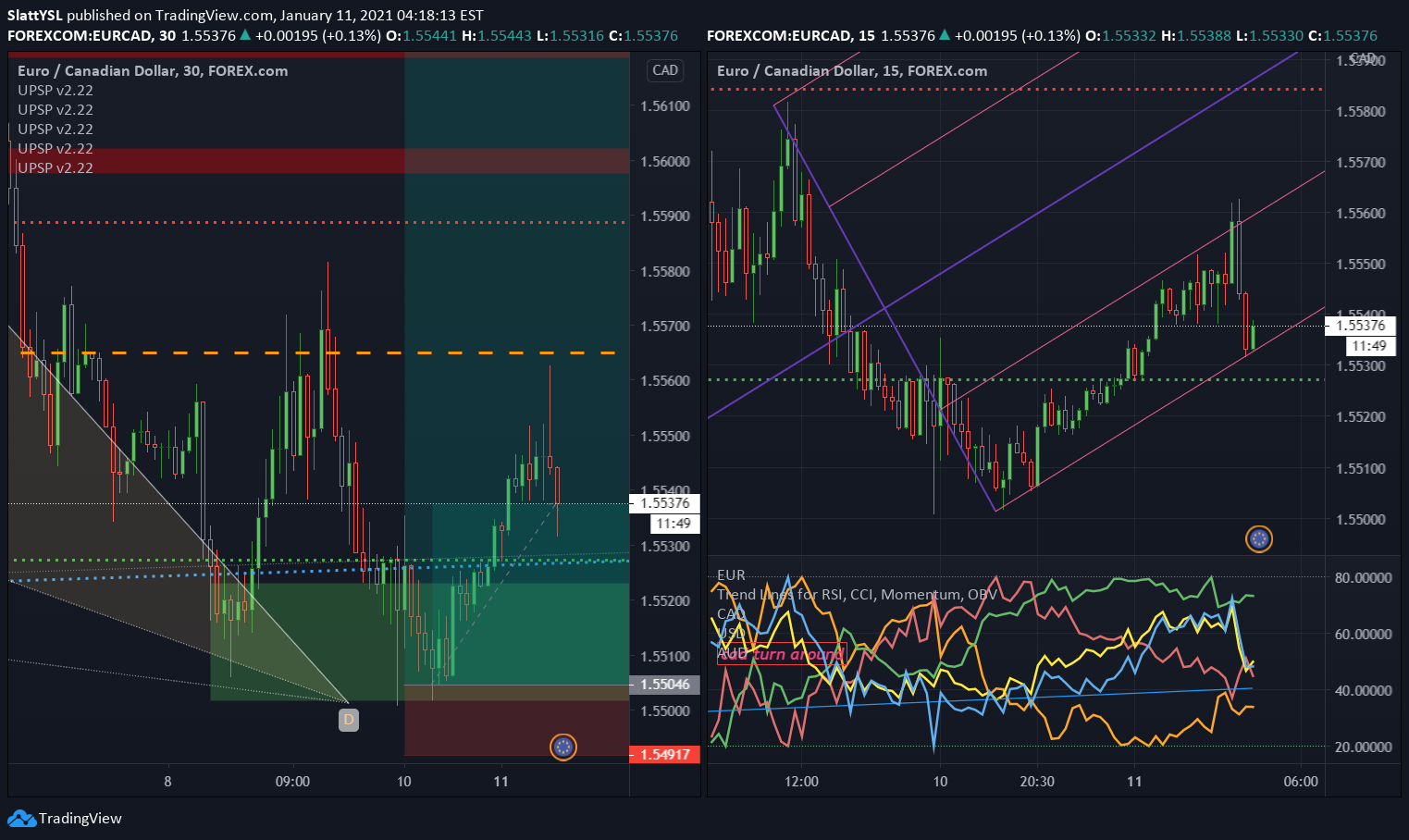
Task: Click the H:1.55388 high value in header
Action: (x=1196, y=35)
